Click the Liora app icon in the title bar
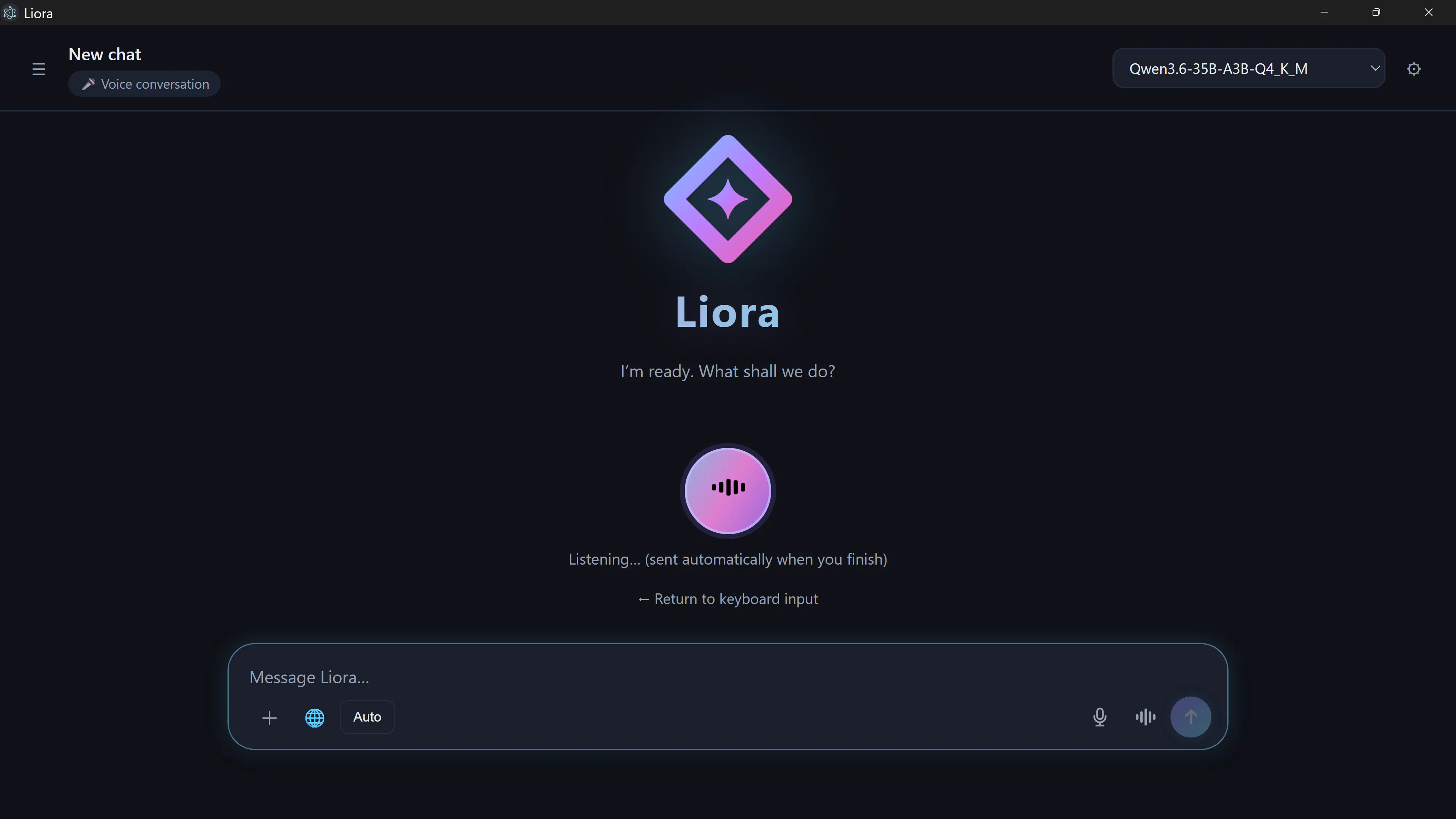This screenshot has width=1456, height=819. point(9,13)
